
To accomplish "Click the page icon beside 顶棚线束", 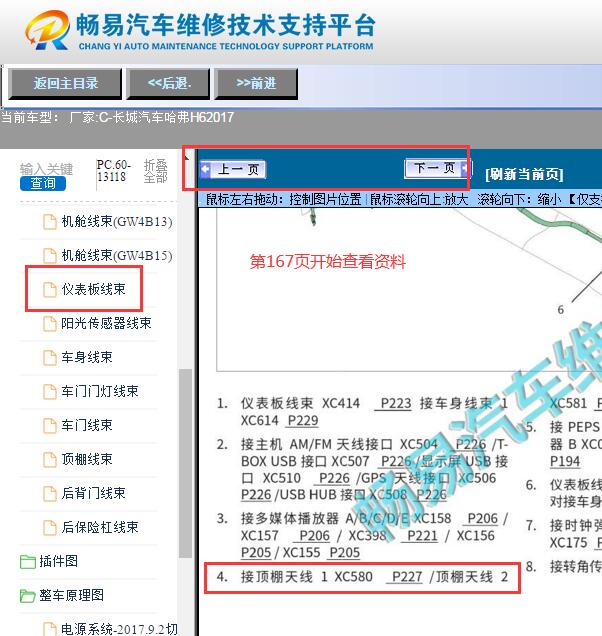I will pos(50,460).
